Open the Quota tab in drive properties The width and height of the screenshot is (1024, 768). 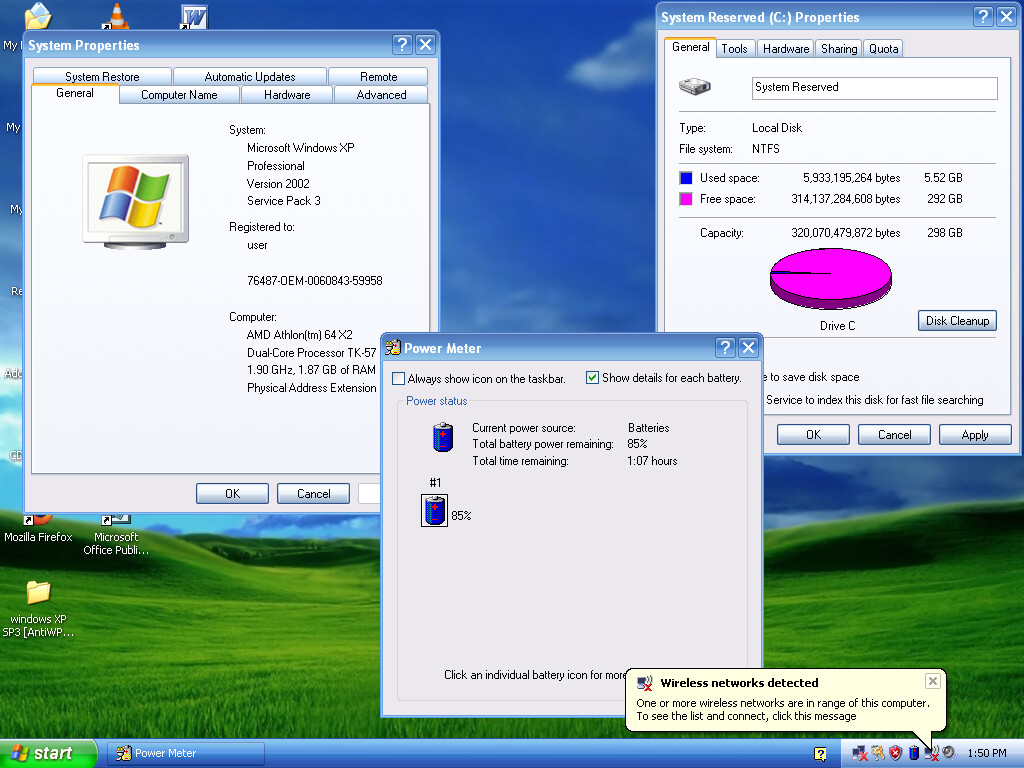(884, 48)
